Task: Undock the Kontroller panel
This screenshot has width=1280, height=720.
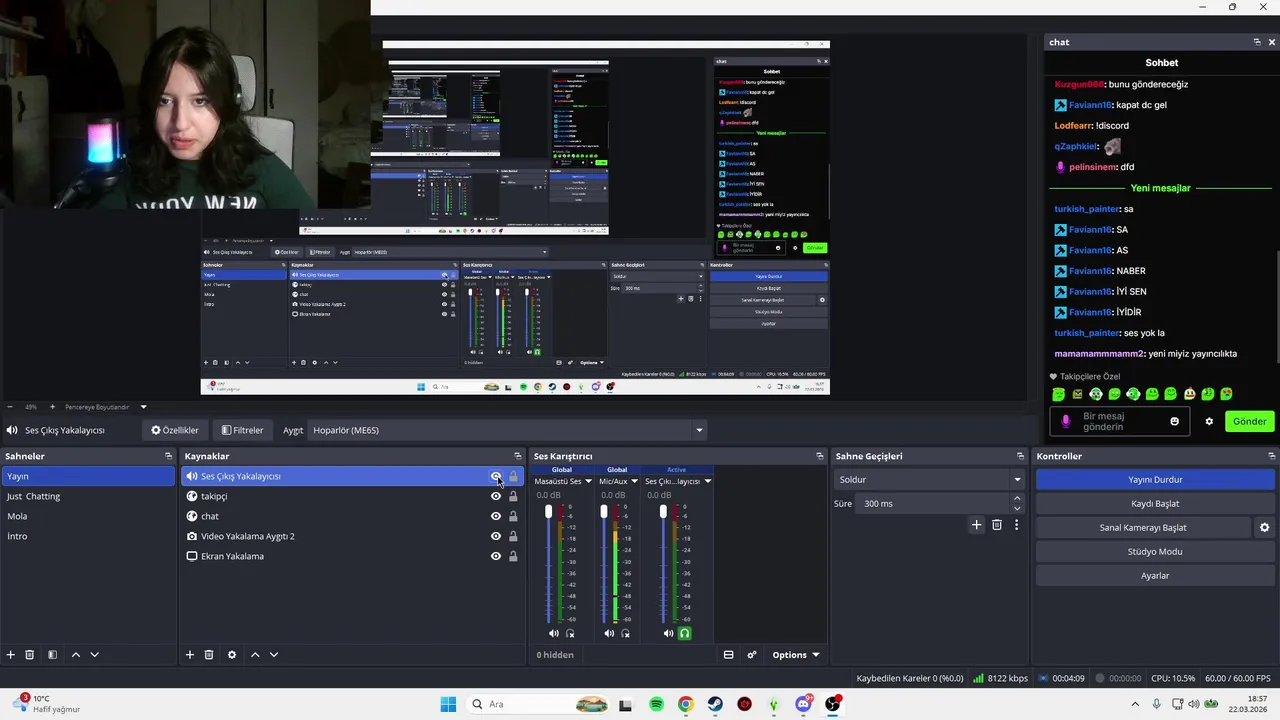Action: pyautogui.click(x=1270, y=456)
